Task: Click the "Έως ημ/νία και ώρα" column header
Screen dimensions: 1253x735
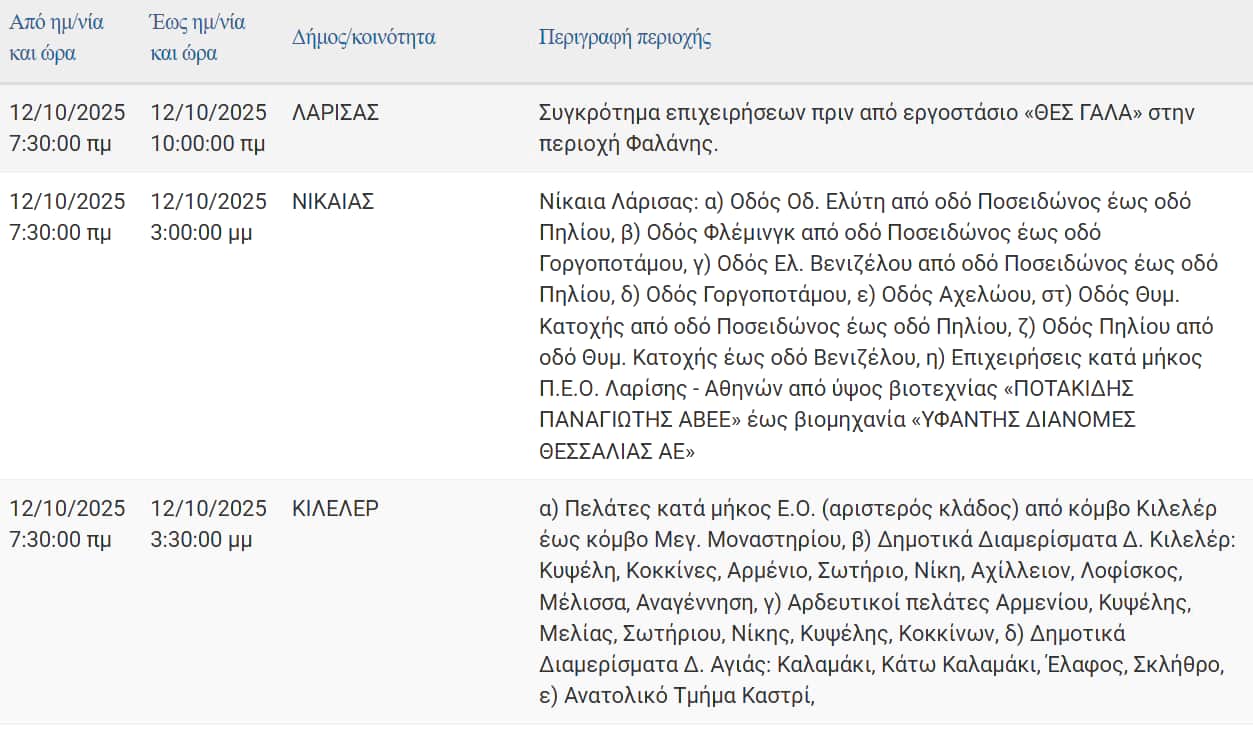Action: [197, 37]
